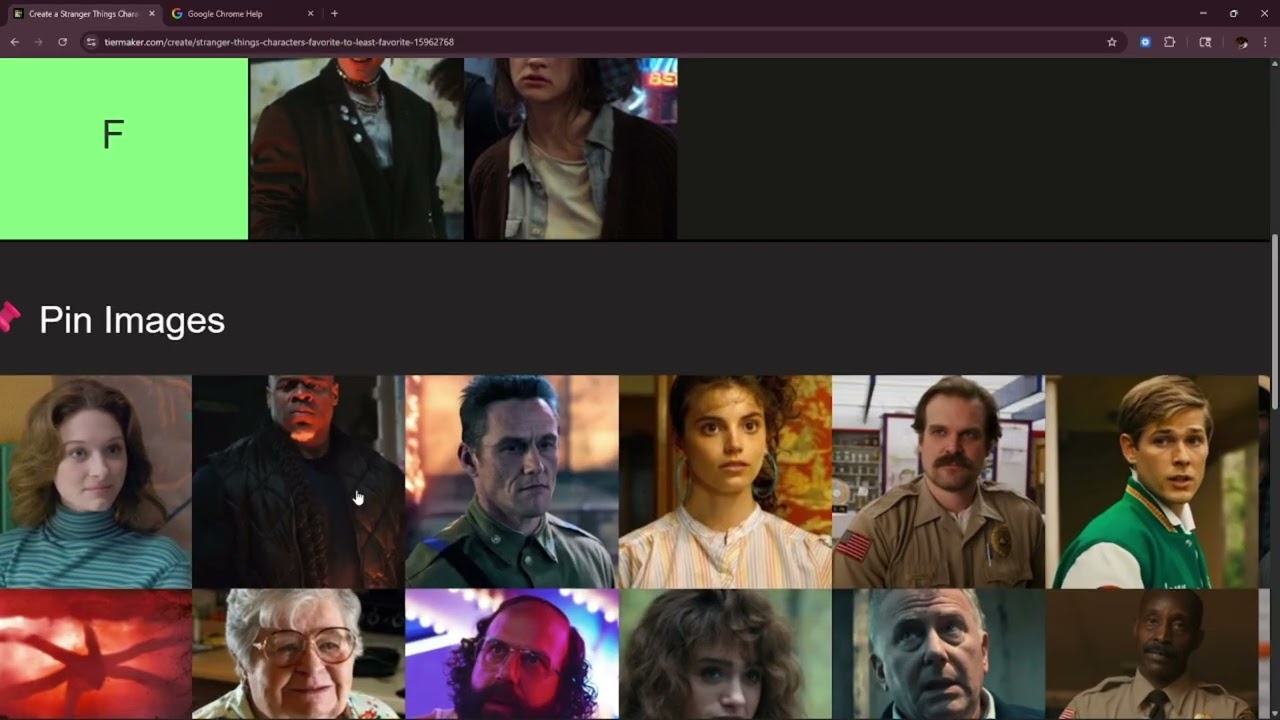Click the pink pushpin icon beside Pin Images

10,317
